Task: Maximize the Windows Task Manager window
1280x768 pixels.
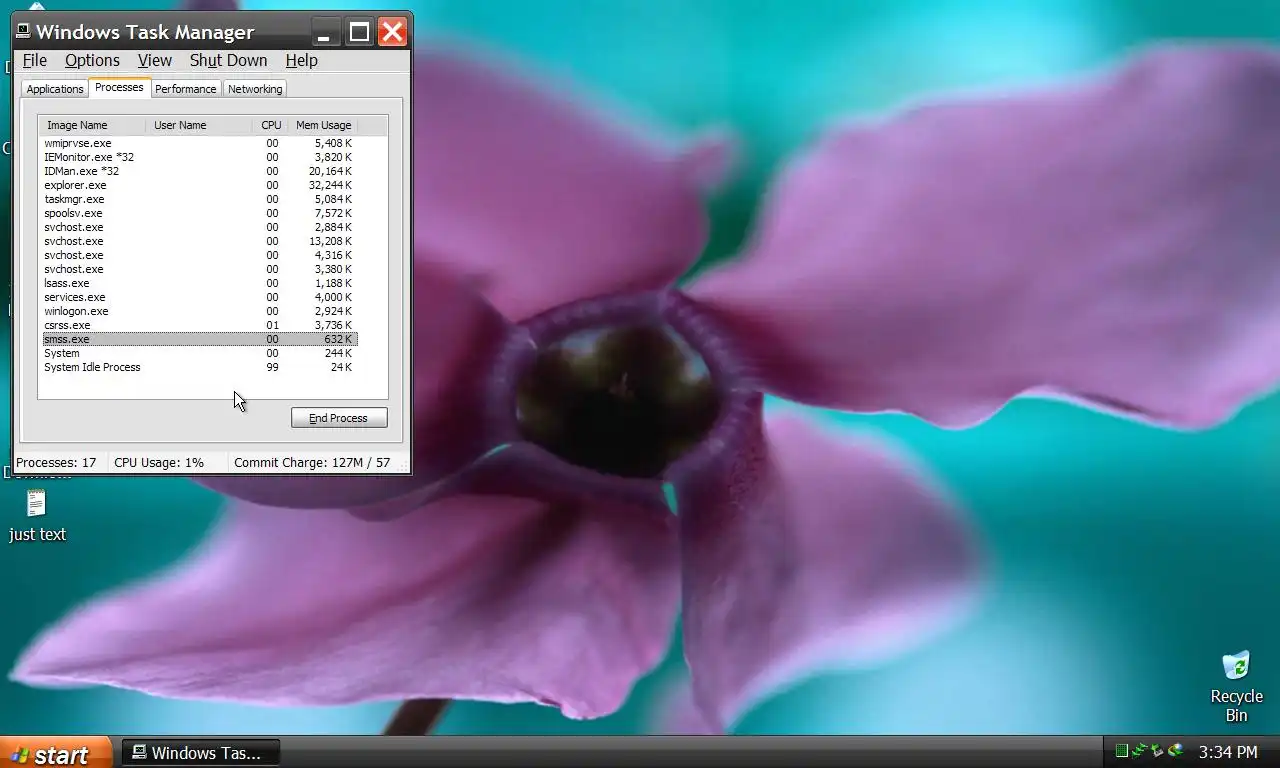Action: tap(359, 32)
